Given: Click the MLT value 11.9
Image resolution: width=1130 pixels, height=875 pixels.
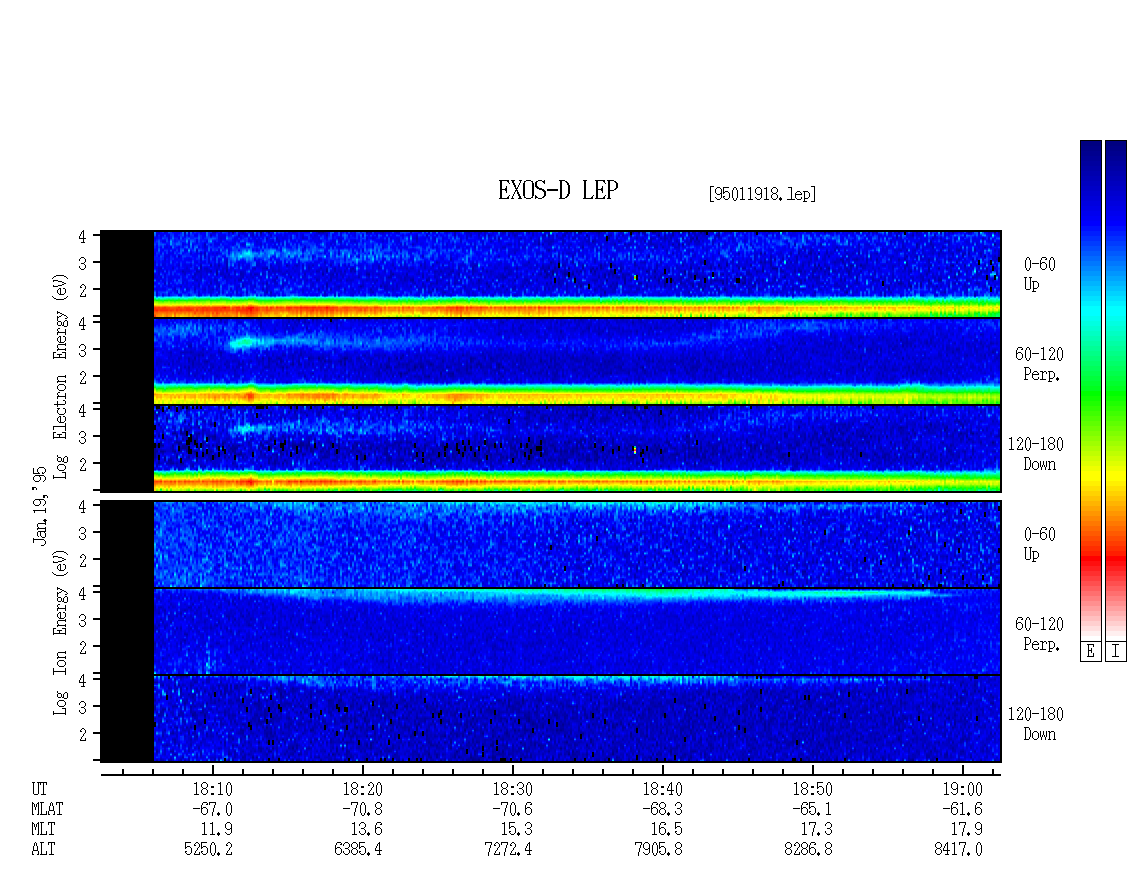Looking at the screenshot, I should click(x=217, y=830).
